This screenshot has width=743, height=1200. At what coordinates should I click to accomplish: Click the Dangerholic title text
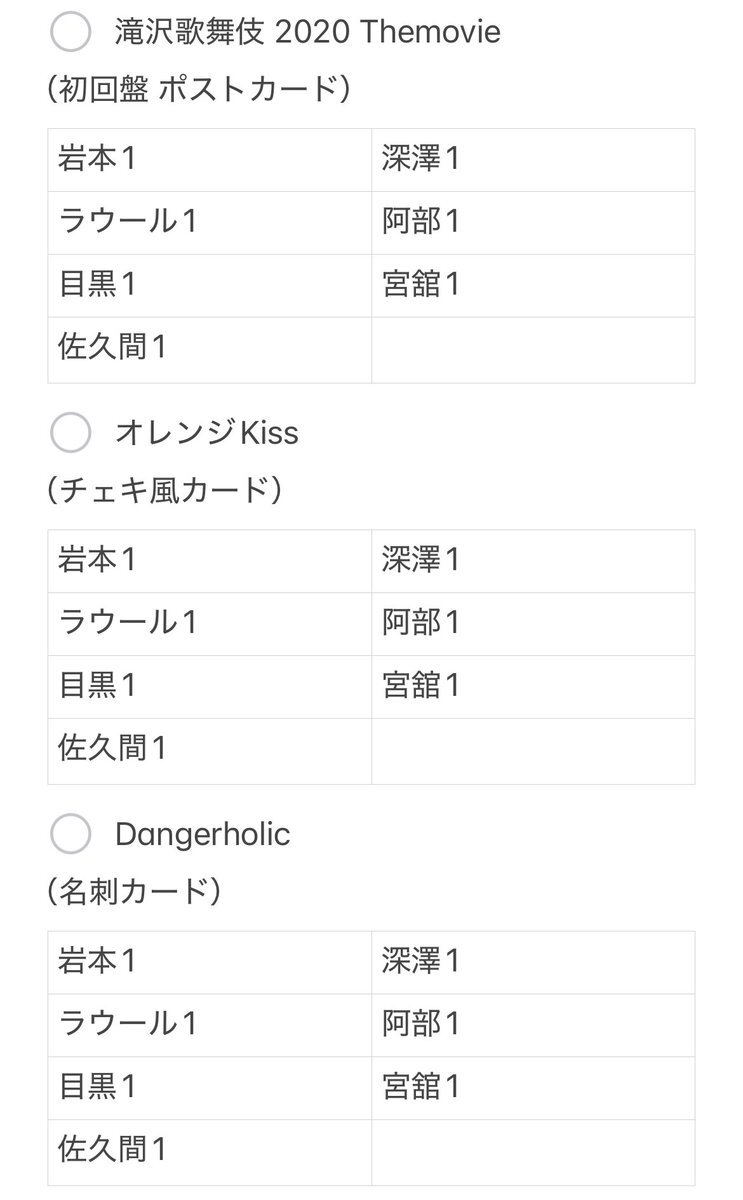coord(203,834)
